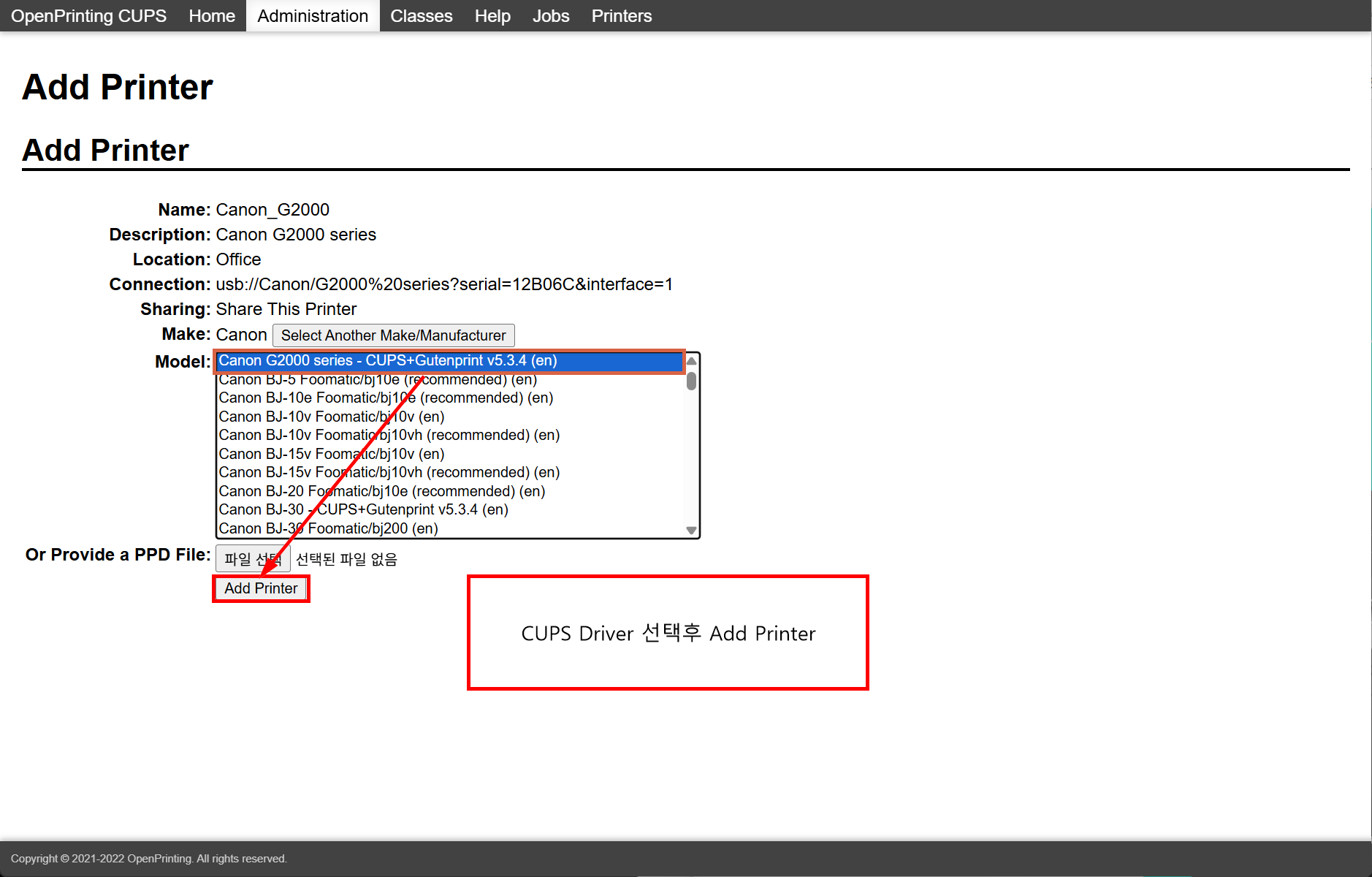Image resolution: width=1372 pixels, height=877 pixels.
Task: Click the model list scrollbar thumb
Action: pos(691,381)
